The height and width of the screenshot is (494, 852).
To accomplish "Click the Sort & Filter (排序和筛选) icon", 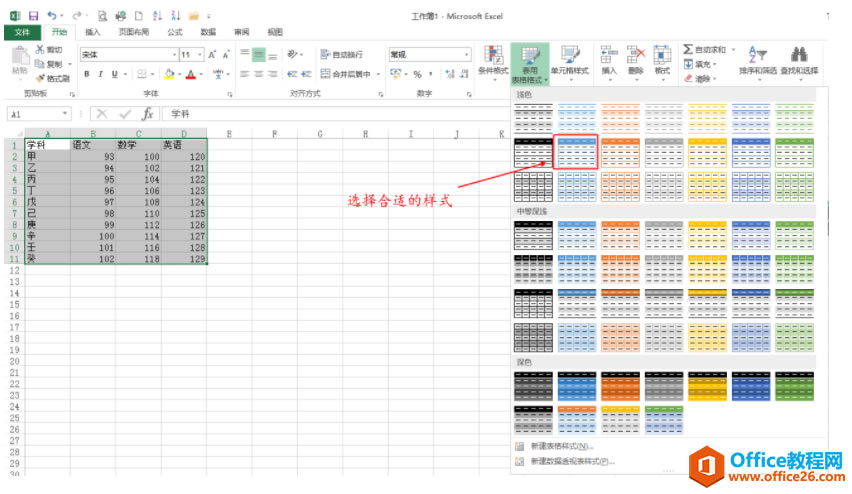I will [x=757, y=55].
